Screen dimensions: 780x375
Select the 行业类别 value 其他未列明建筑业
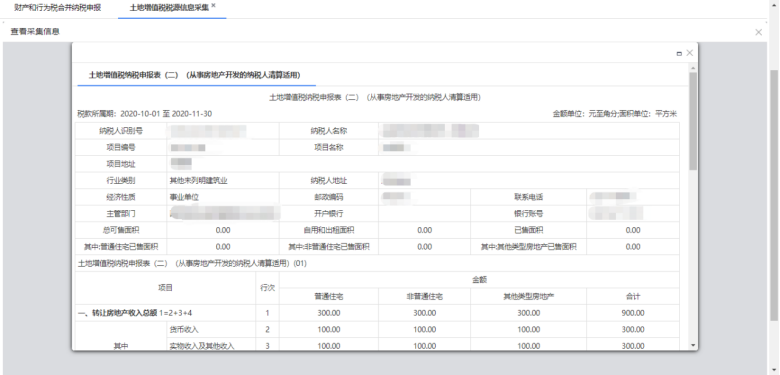tap(199, 181)
